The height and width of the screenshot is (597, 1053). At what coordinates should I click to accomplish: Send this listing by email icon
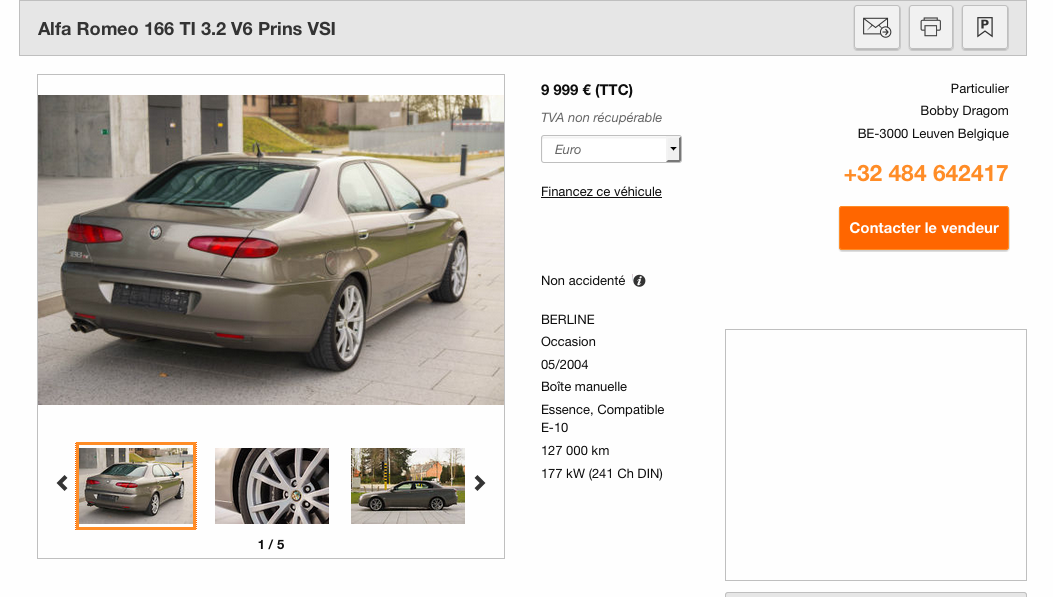coord(876,28)
